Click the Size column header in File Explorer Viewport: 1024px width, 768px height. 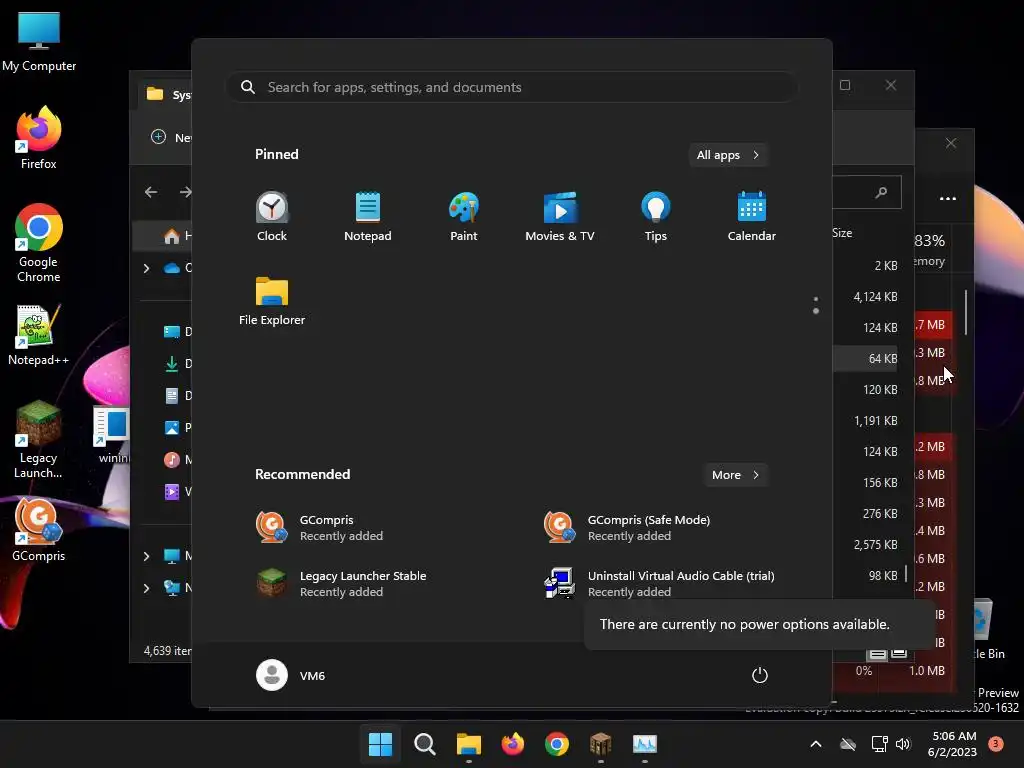[842, 233]
